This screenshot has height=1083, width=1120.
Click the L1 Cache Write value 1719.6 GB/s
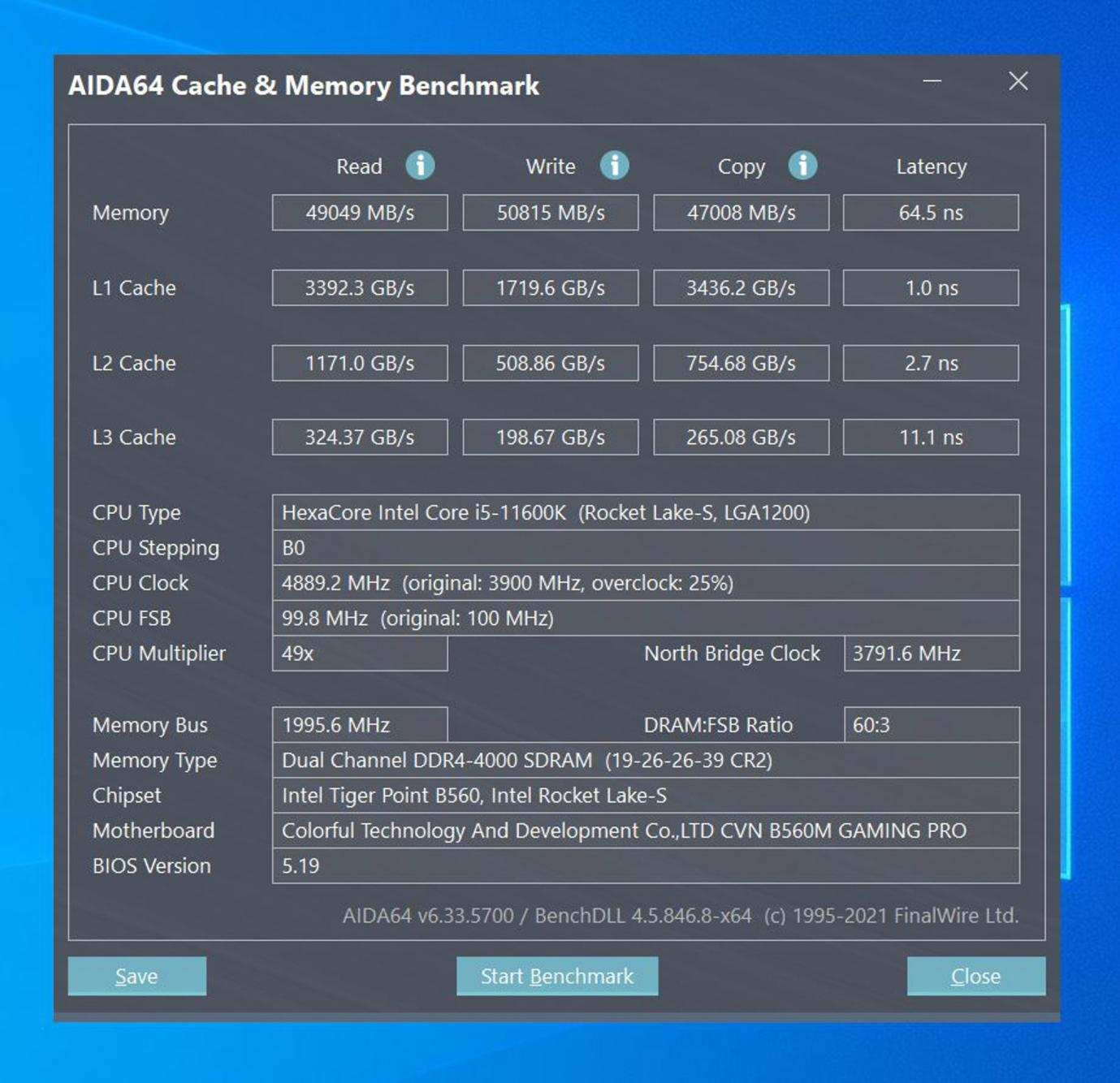(x=551, y=288)
